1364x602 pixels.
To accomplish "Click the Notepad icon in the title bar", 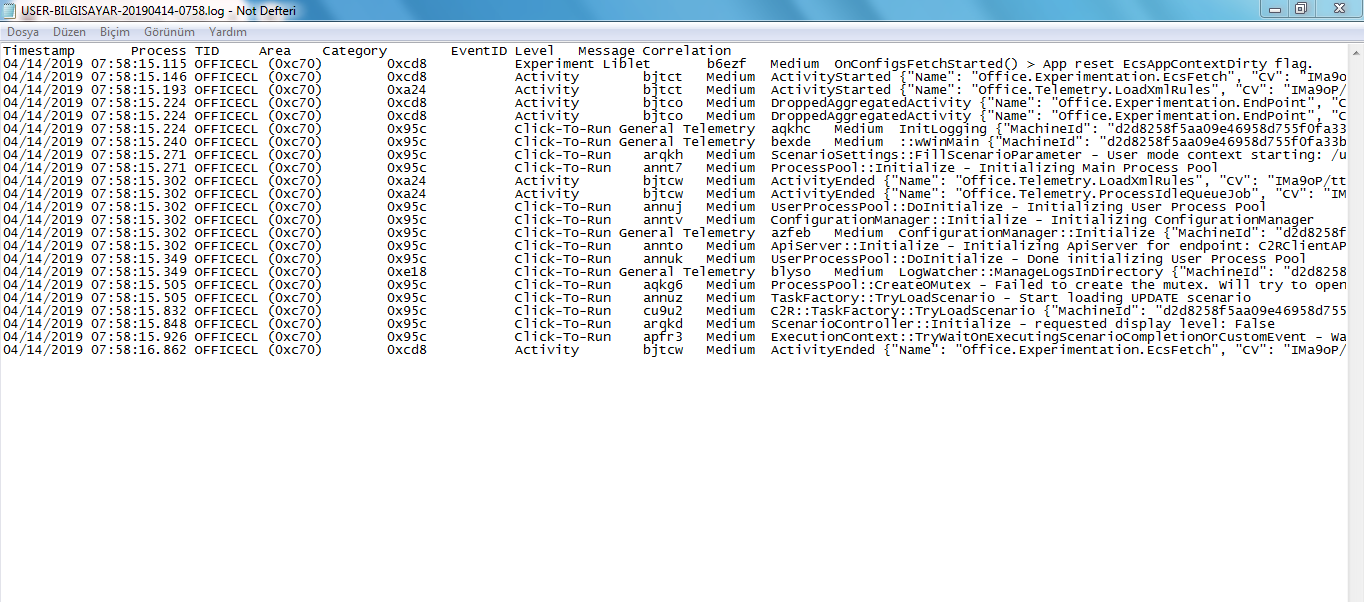I will pyautogui.click(x=11, y=10).
